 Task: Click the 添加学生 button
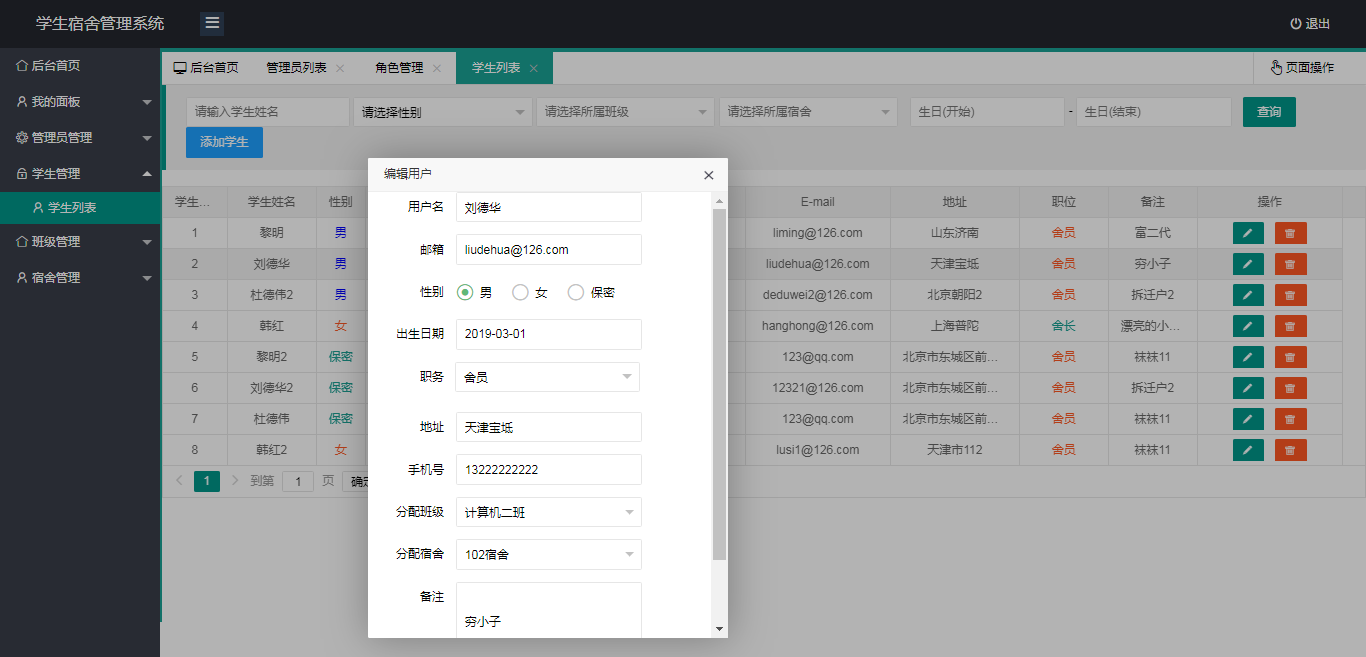click(223, 143)
